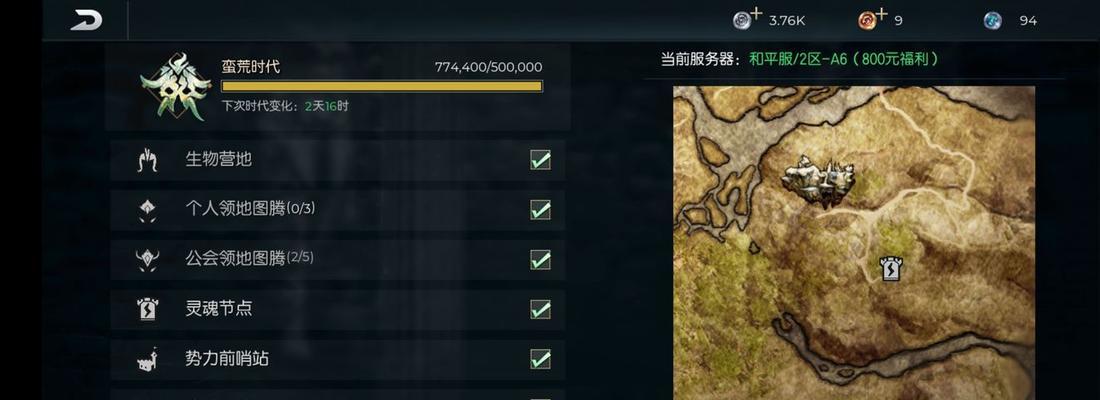Image resolution: width=1100 pixels, height=400 pixels.
Task: Select the floating rock fortress on map
Action: point(819,180)
